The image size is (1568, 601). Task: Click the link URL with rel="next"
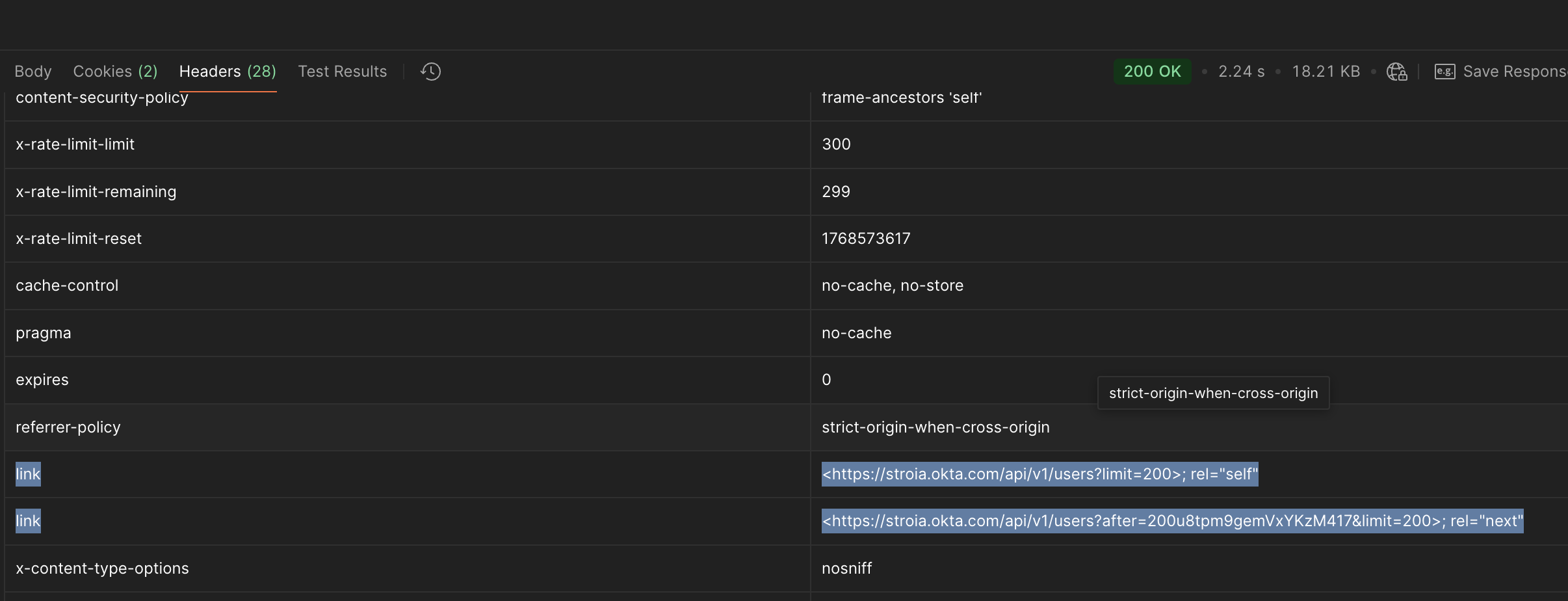pos(1172,521)
